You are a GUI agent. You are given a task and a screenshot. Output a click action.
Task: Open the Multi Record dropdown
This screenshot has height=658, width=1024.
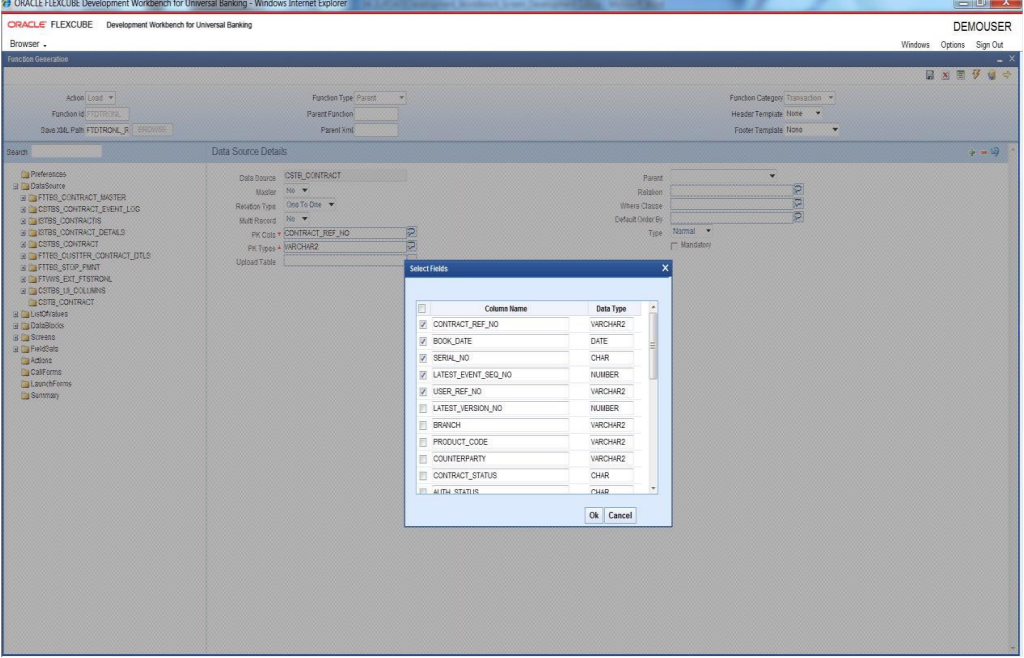(x=296, y=219)
